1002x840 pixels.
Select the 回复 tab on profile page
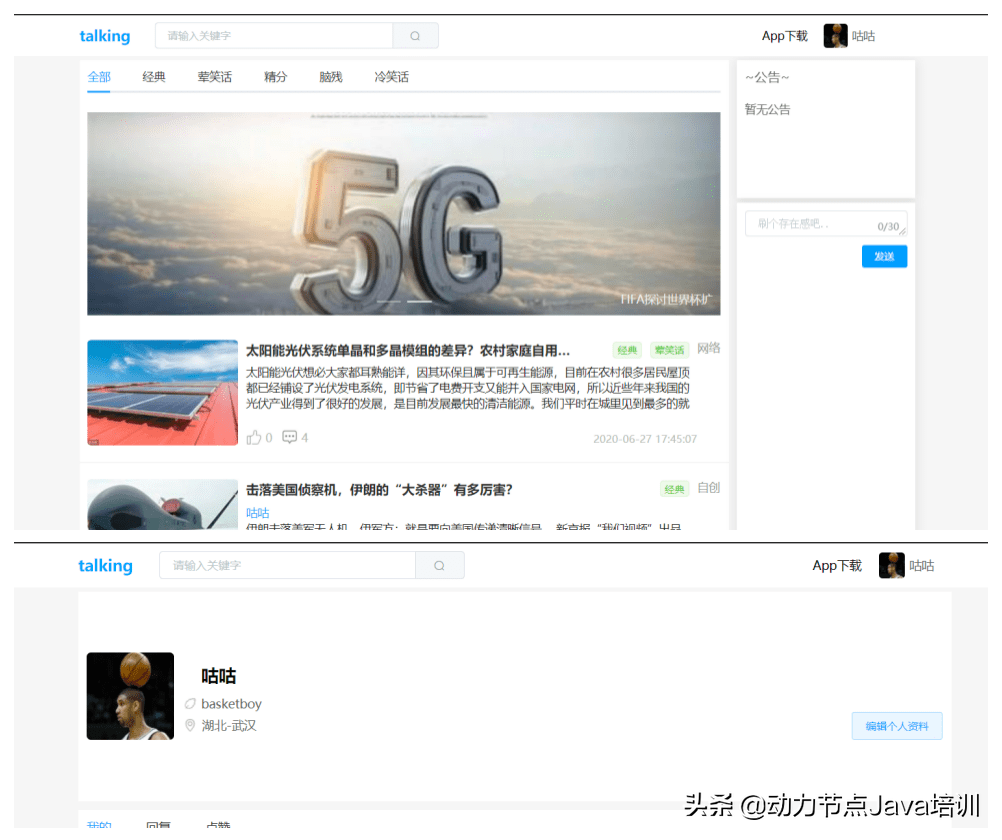[160, 825]
